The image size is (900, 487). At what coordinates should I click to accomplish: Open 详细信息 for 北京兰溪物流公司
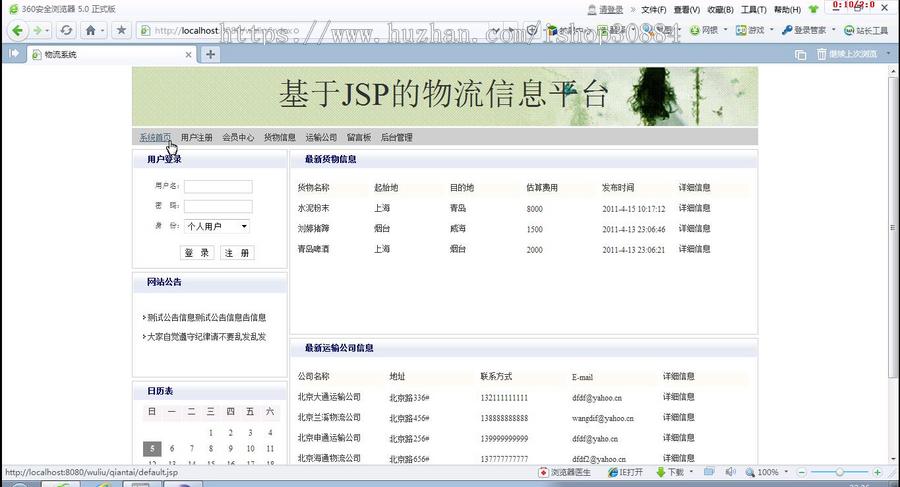(x=679, y=418)
